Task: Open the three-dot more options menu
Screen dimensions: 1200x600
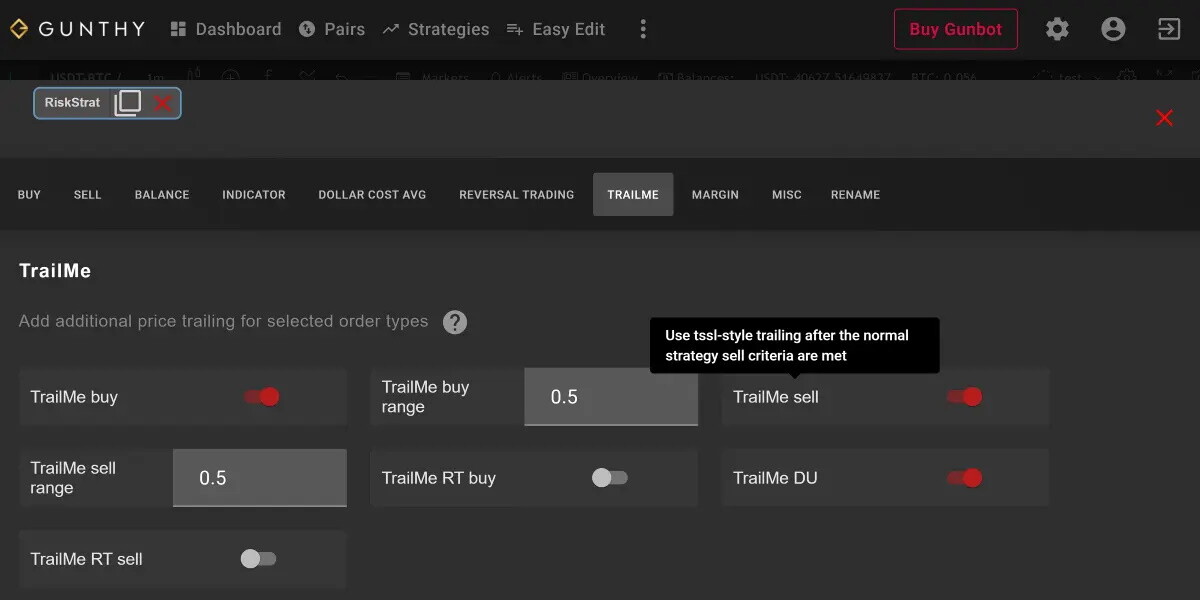Action: (643, 29)
